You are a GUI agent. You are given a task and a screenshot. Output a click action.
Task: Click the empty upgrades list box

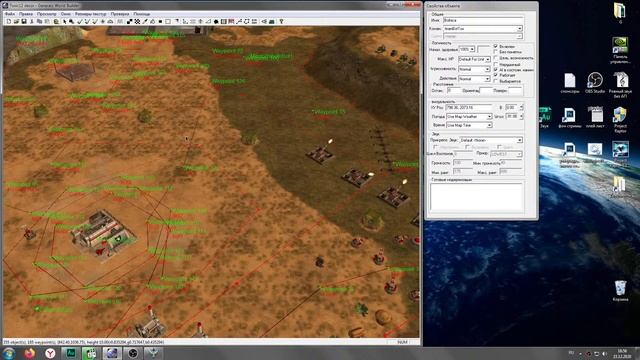point(476,197)
